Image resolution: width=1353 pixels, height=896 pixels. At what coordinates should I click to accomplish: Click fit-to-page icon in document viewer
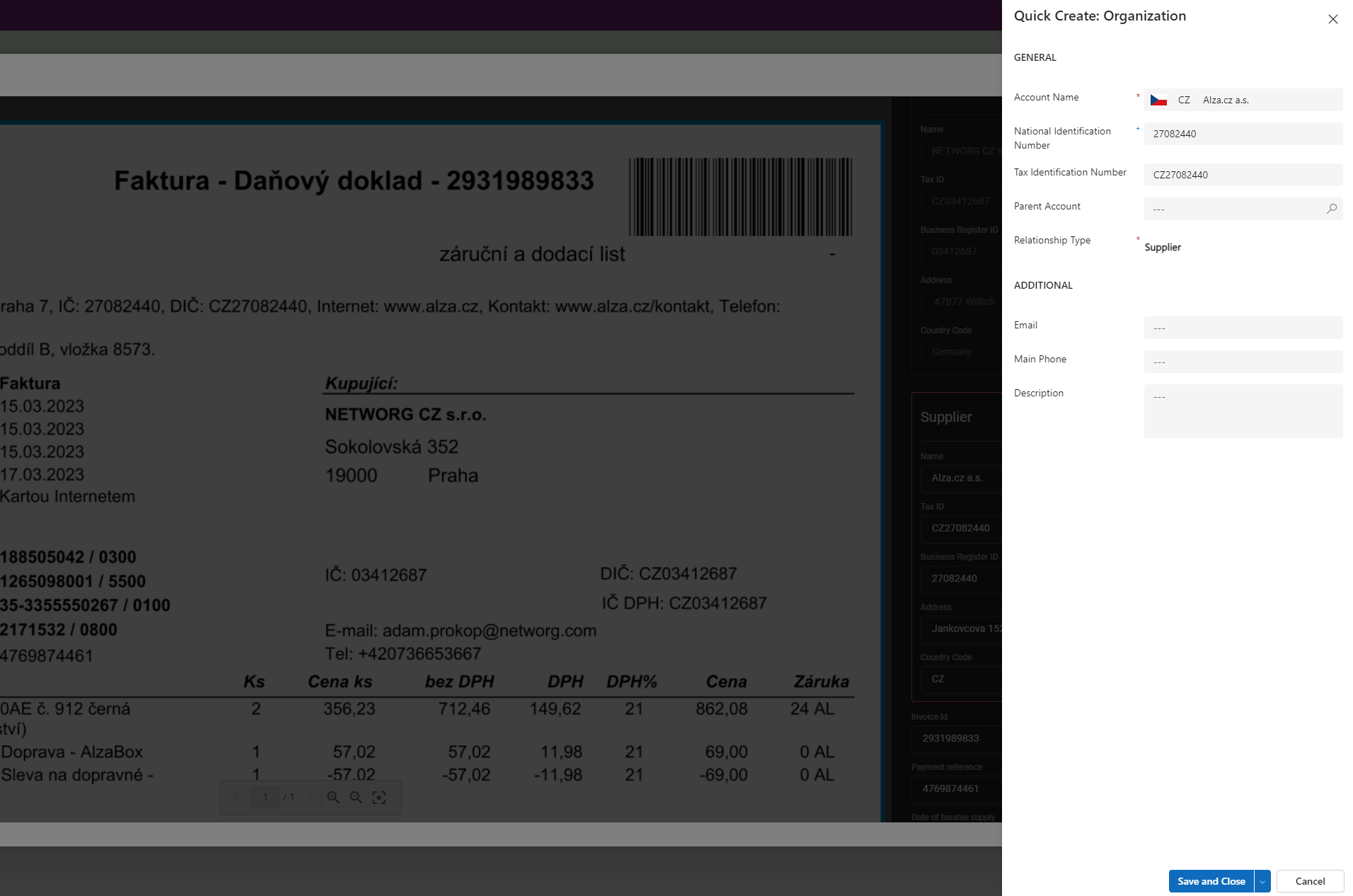pyautogui.click(x=379, y=798)
